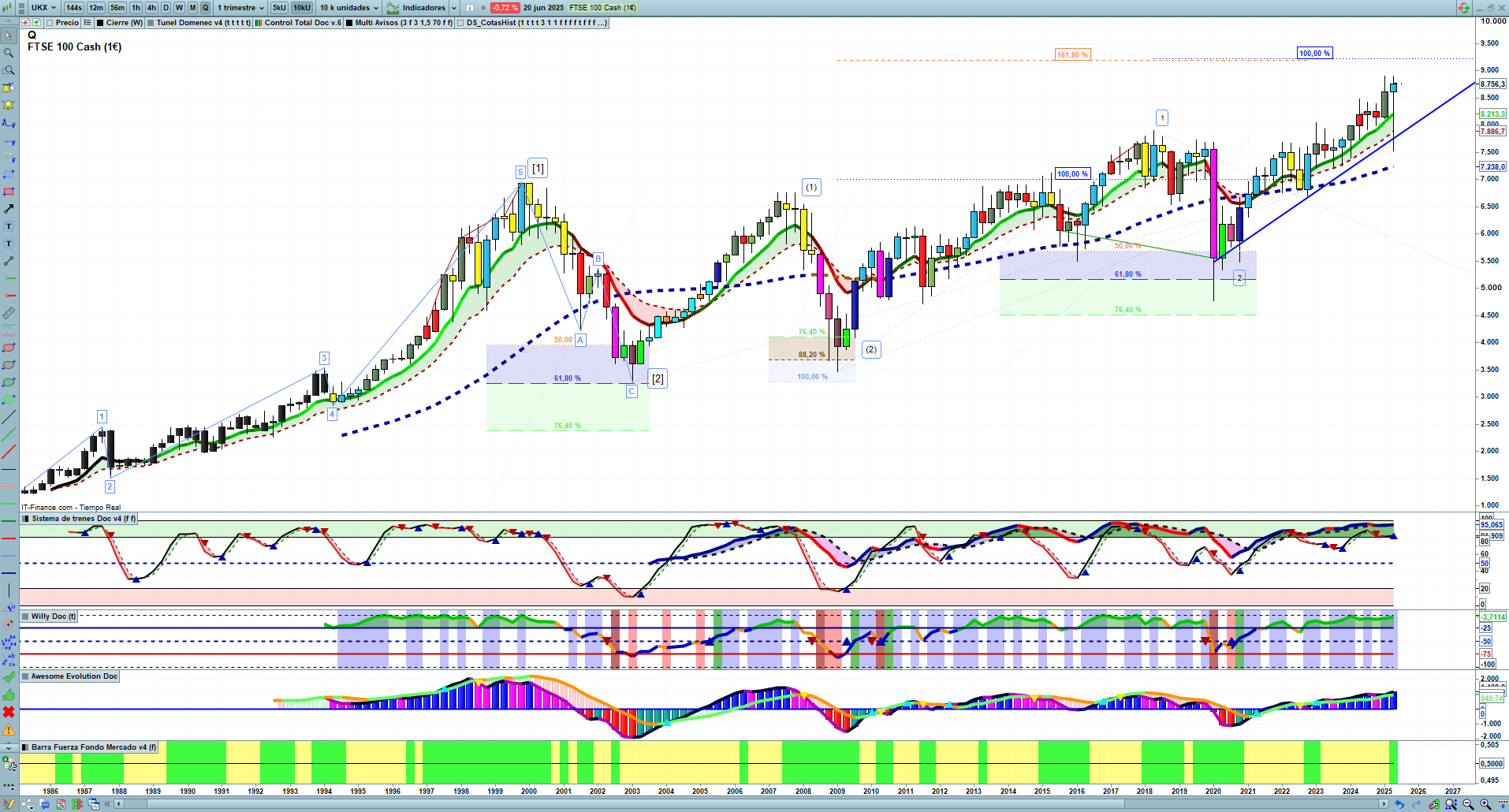Select the black vertical line tool
Viewport: 1509px width, 812px height.
tap(9, 590)
